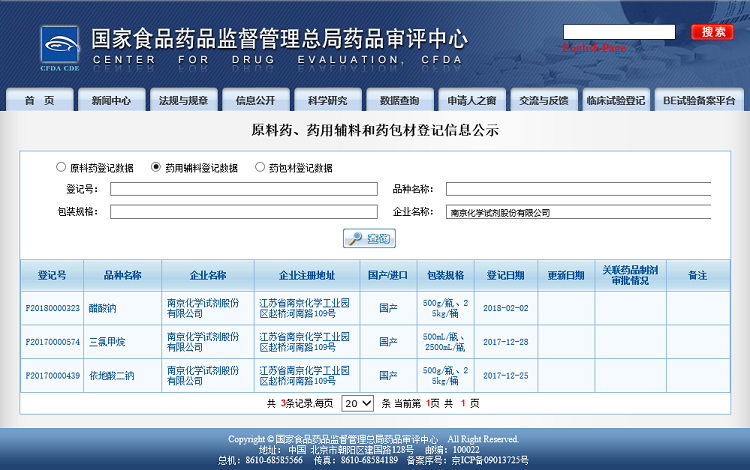Switch to 信息公开 tab
This screenshot has width=750, height=470.
click(255, 100)
